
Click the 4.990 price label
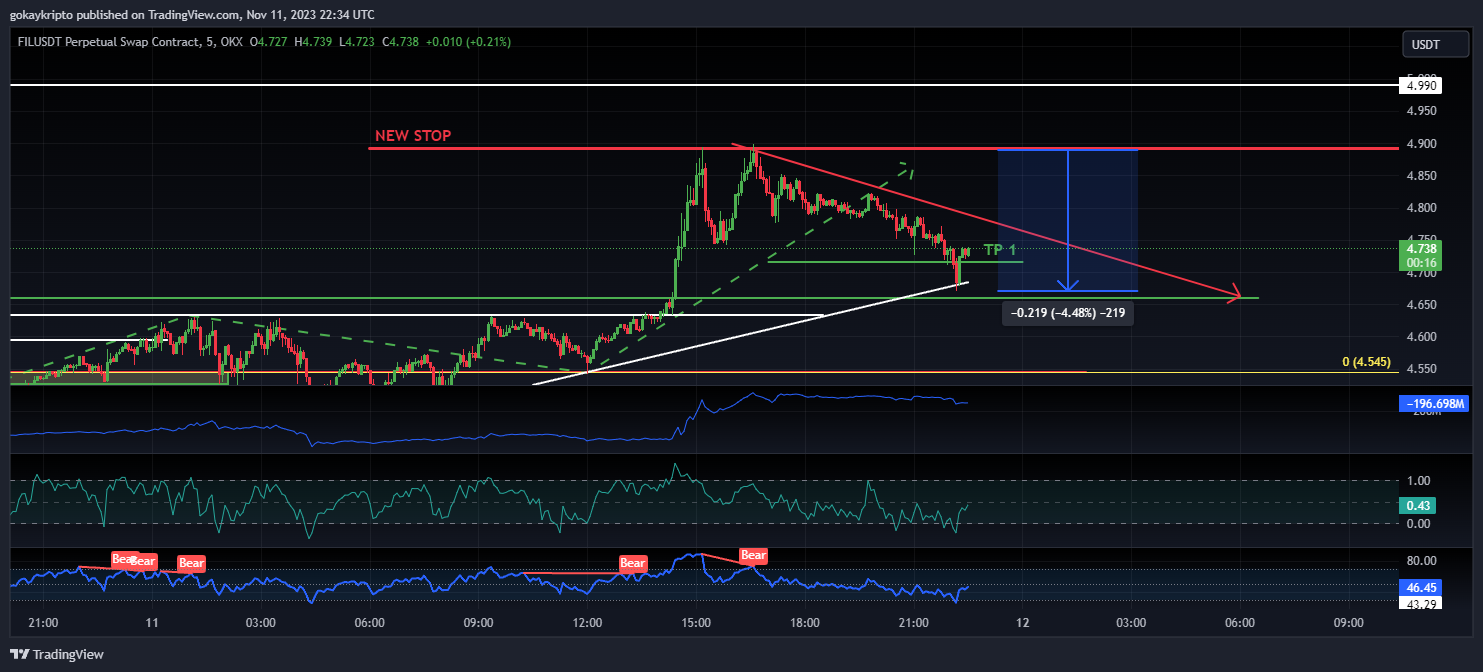tap(1421, 86)
